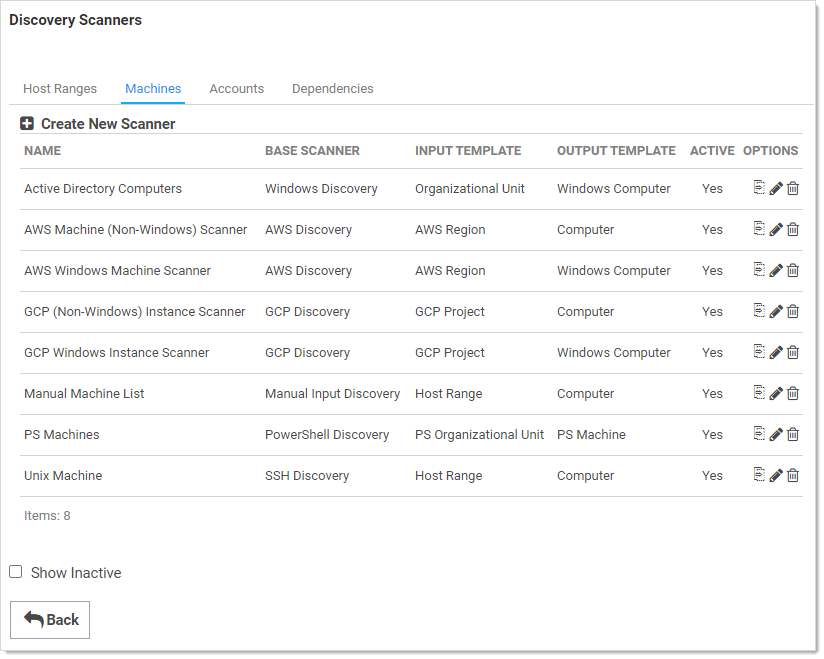This screenshot has height=659, width=824.
Task: Enable the Show Inactive checkbox
Action: coord(16,572)
